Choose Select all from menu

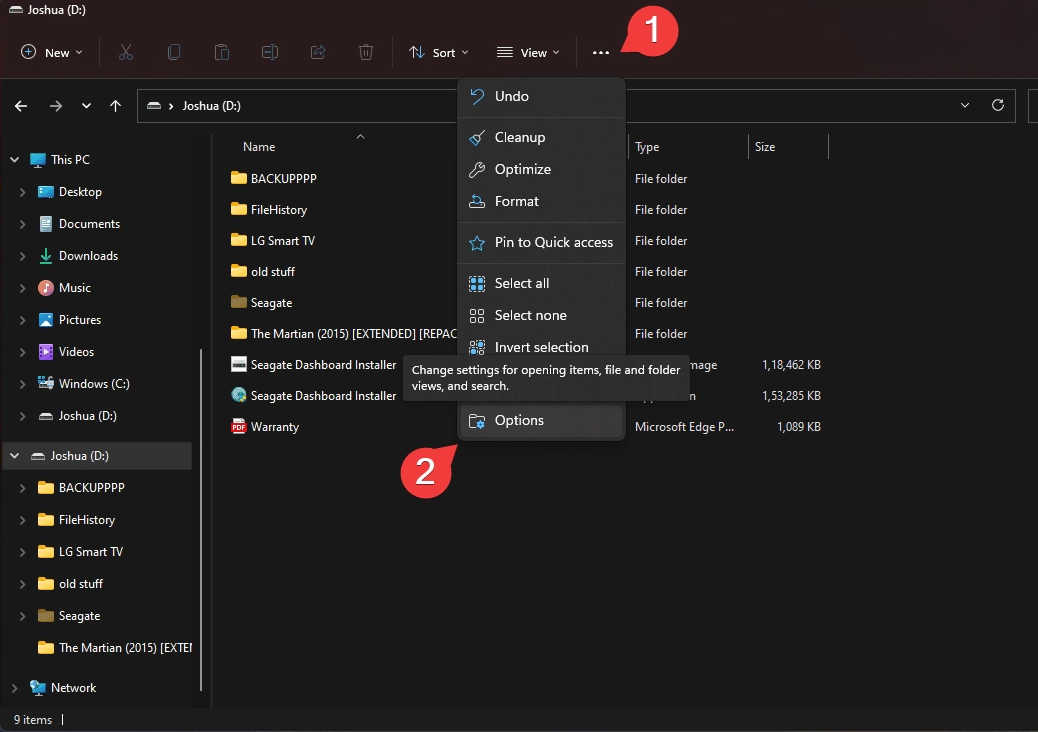click(542, 283)
